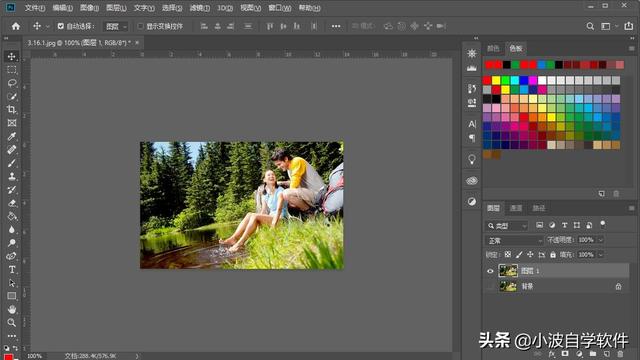Open the Layers panel flyout menu
640x360 pixels.
point(631,208)
